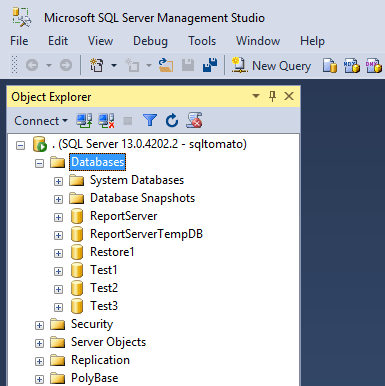Click the Disconnect server icon
This screenshot has height=386, width=385.
click(106, 121)
